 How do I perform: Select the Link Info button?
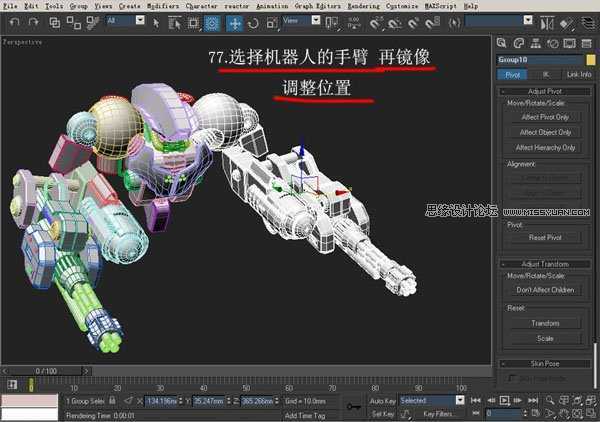[x=579, y=75]
